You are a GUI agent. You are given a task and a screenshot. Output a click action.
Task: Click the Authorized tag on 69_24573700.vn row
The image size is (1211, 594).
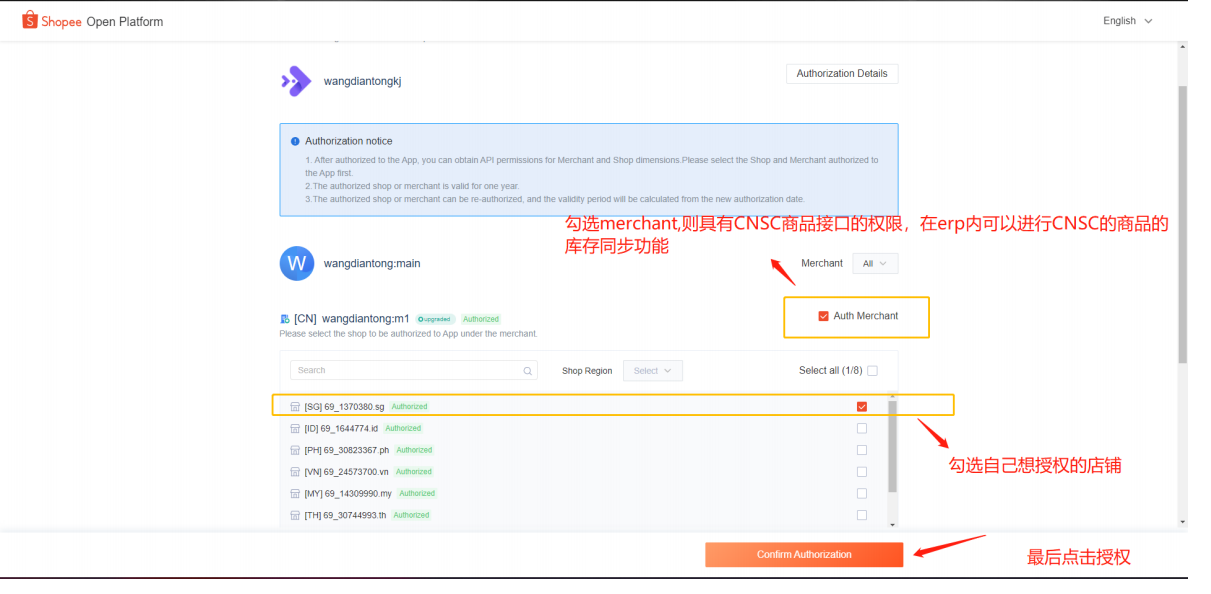tap(413, 472)
